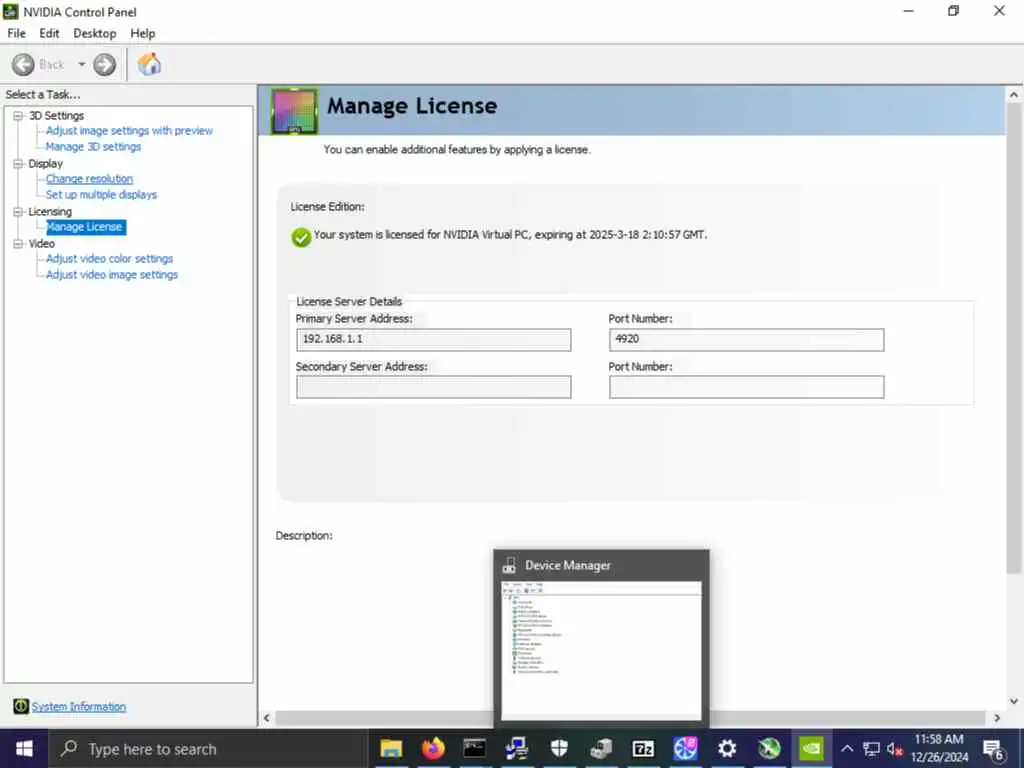Open the System Information link
The height and width of the screenshot is (768, 1024).
79,707
